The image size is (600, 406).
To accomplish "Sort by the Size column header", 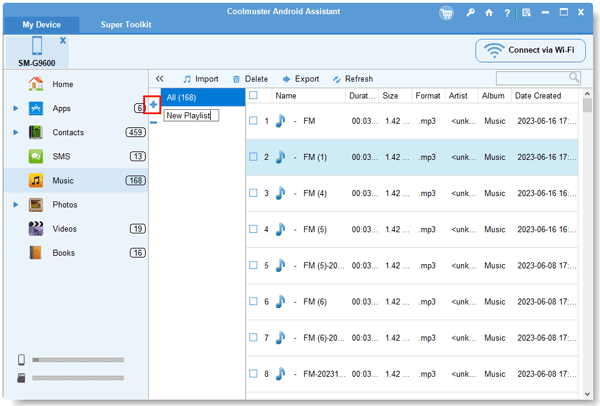I will [395, 96].
